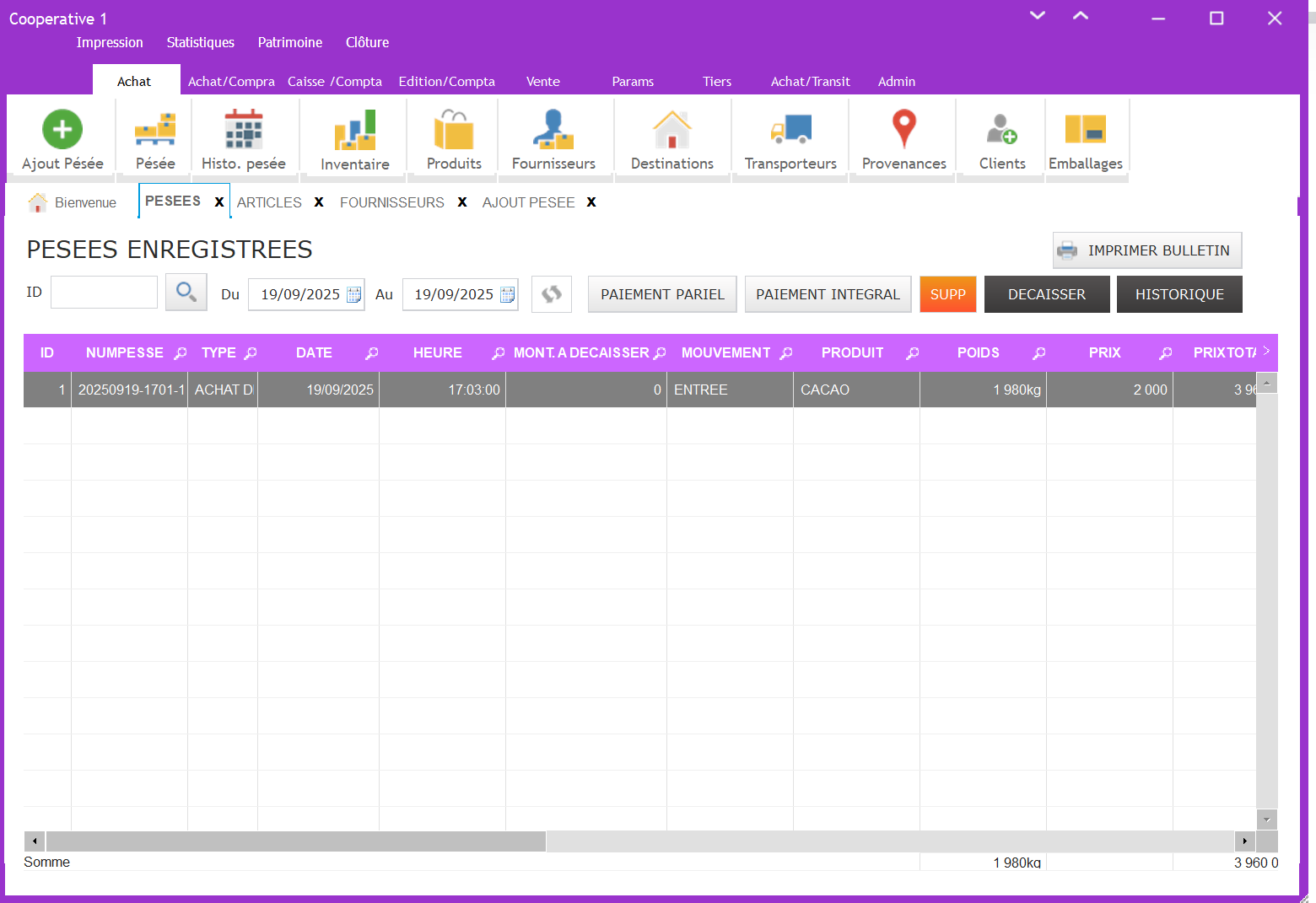Open the Histo. pesée calendar icon
This screenshot has height=903, width=1316.
(243, 129)
